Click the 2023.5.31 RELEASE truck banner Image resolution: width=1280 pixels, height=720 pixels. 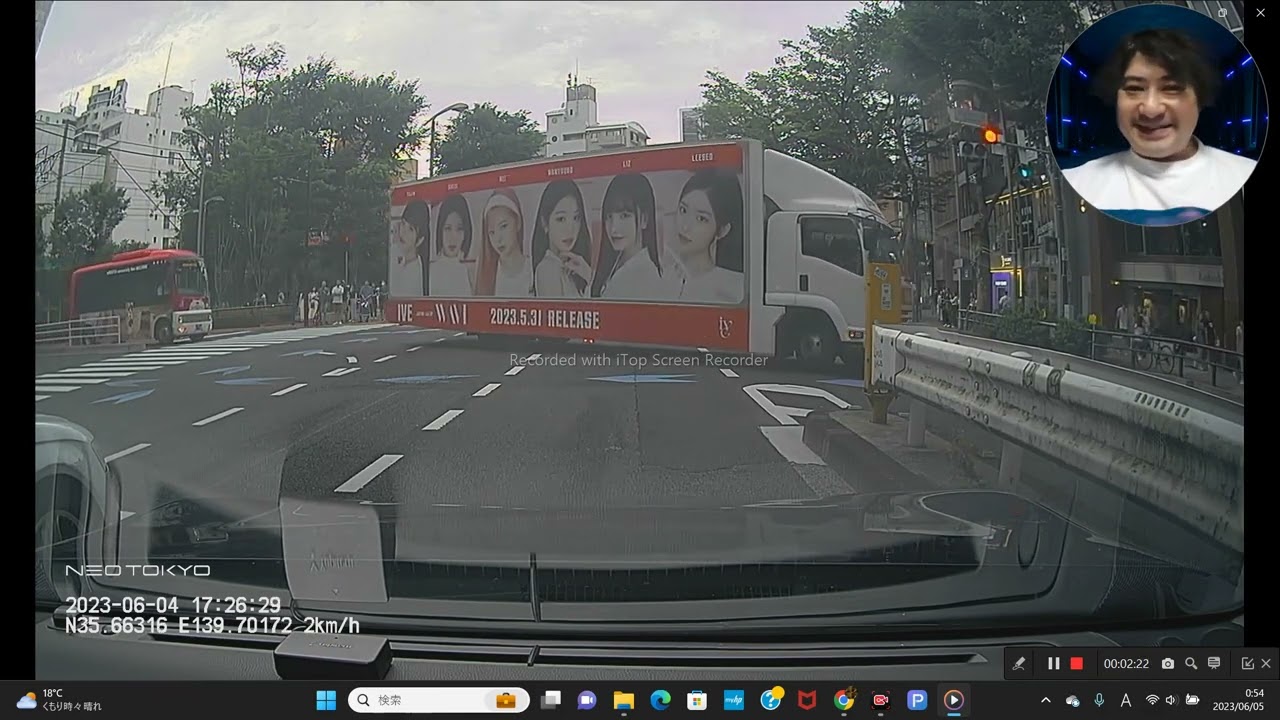coord(544,319)
